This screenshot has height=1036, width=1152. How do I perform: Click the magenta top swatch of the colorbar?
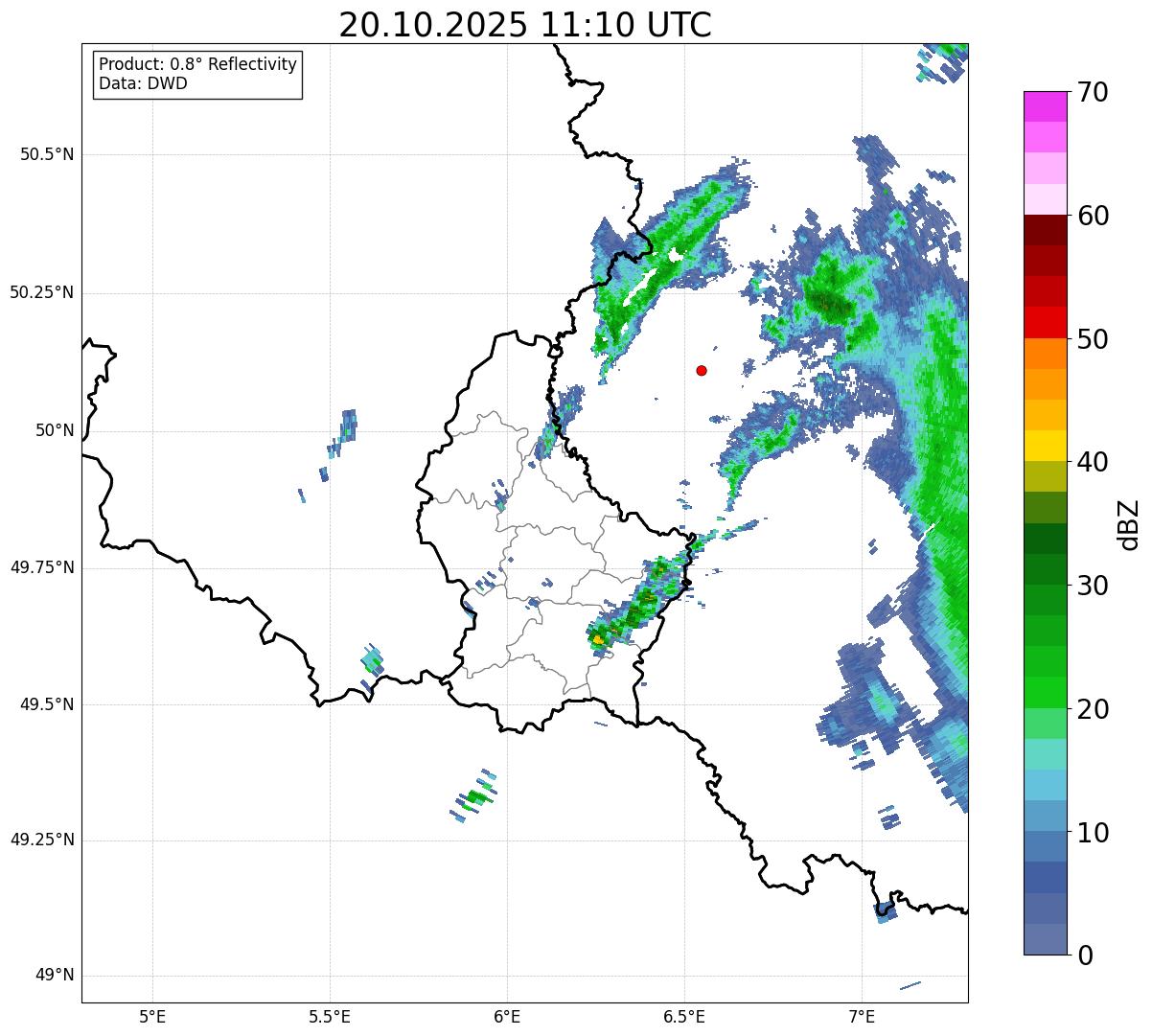pos(1045,106)
